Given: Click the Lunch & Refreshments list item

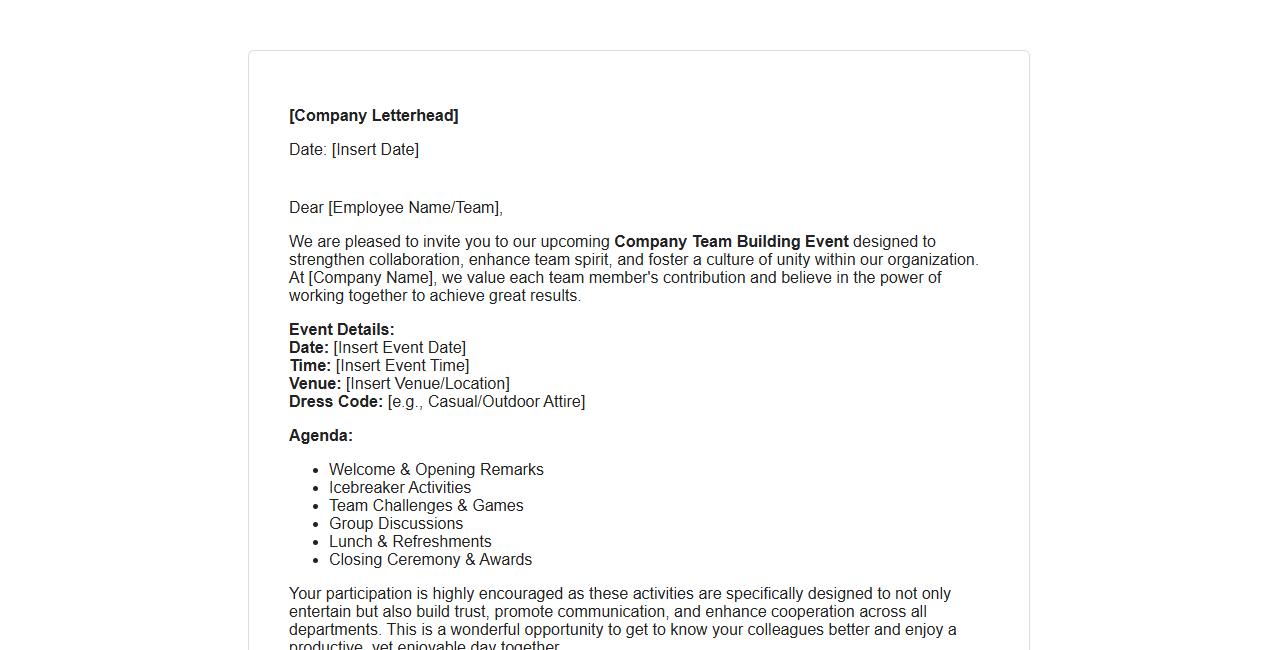Looking at the screenshot, I should pyautogui.click(x=410, y=542).
